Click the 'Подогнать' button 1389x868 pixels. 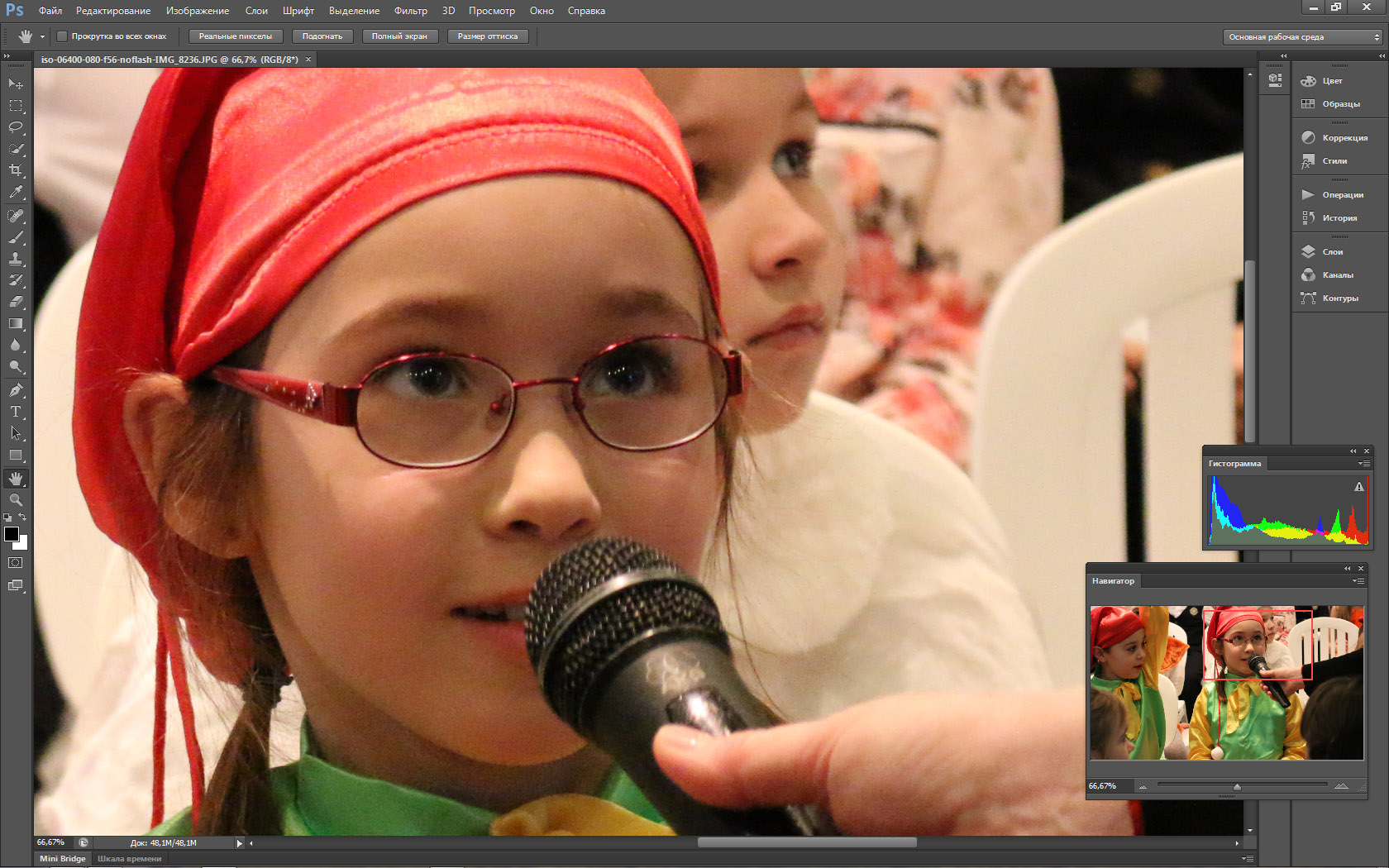[x=322, y=36]
